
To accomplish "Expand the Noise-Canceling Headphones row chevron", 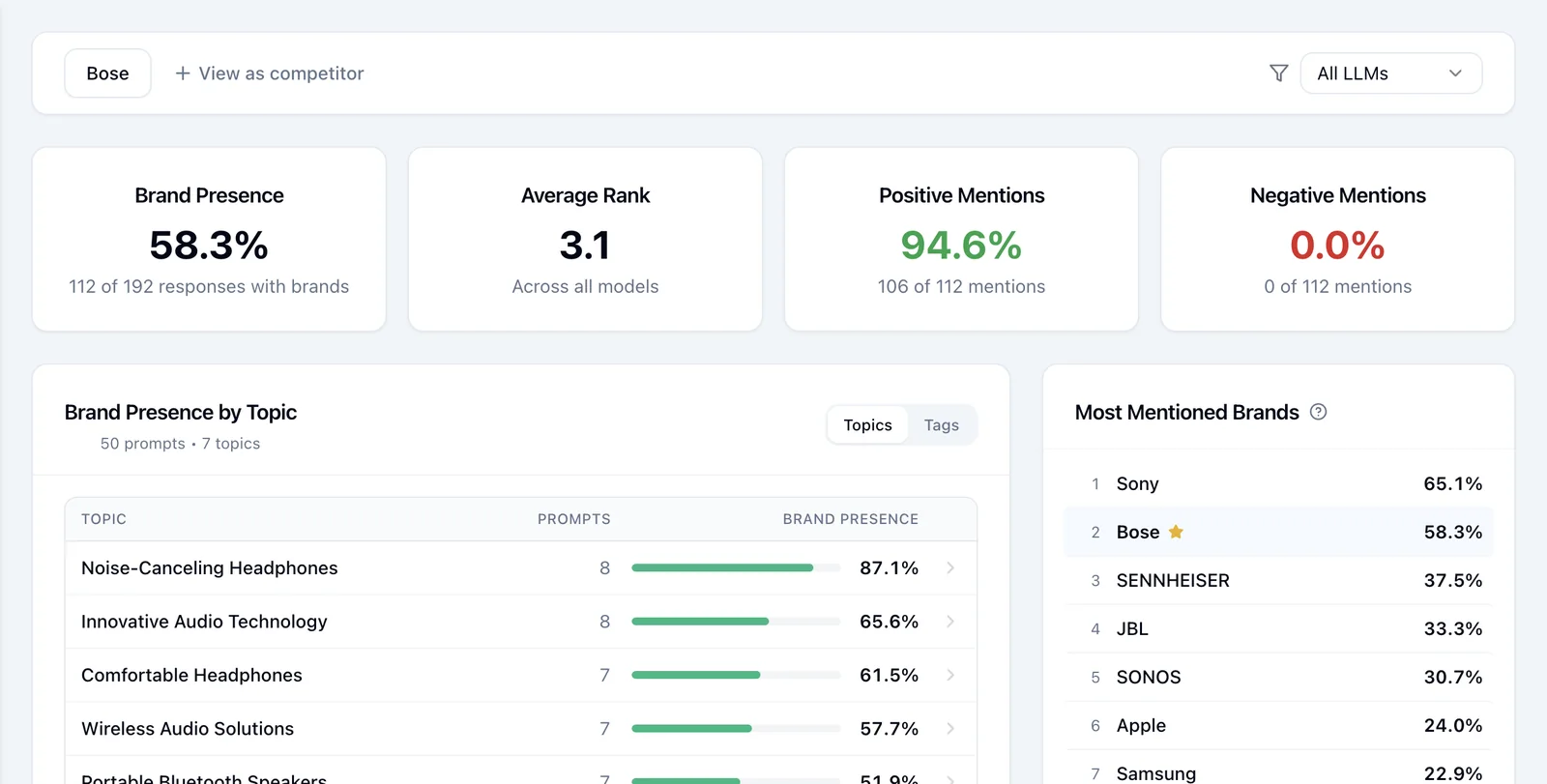I will 950,567.
